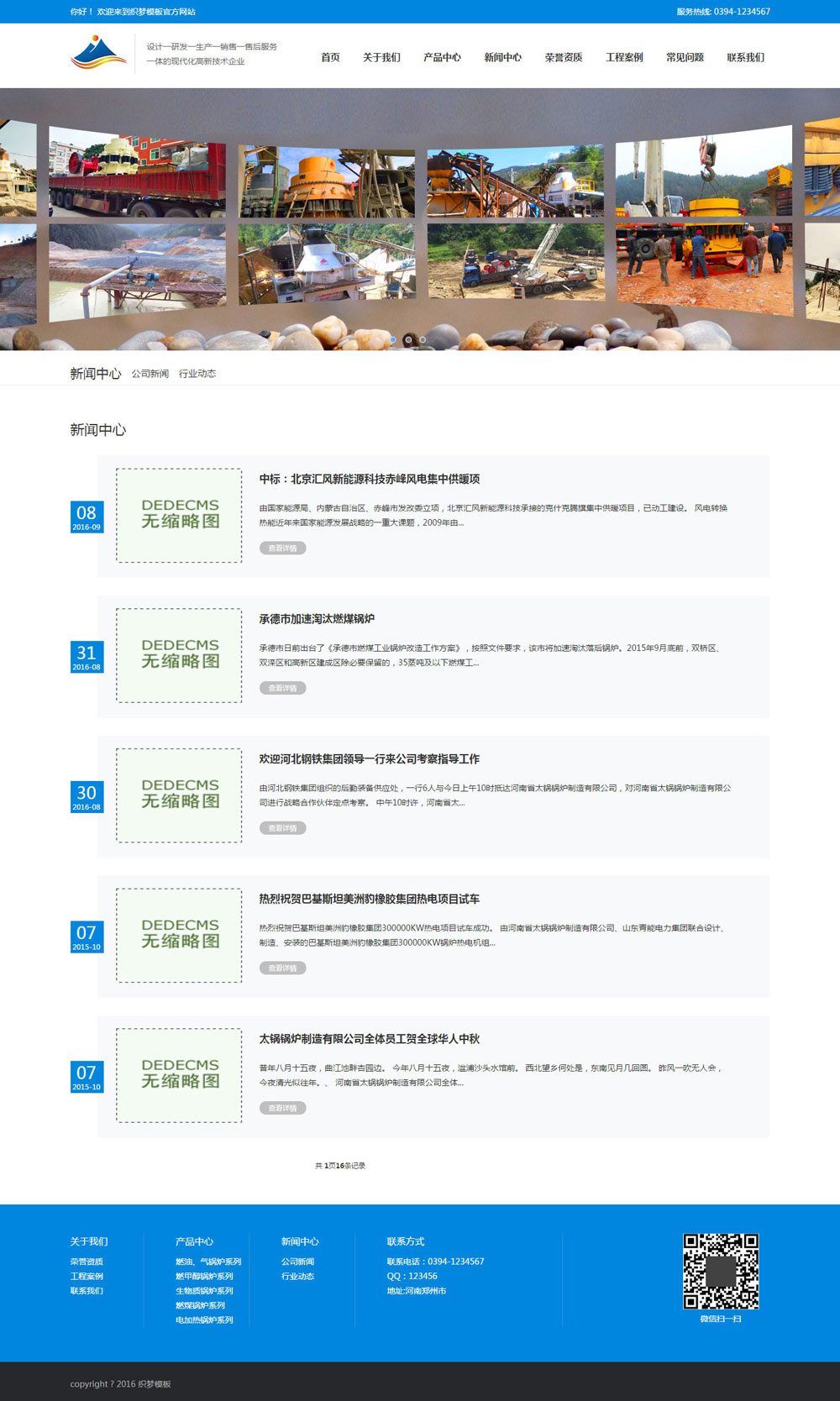Click the thumbnail of the 河北钢铁集团 article
Screen dimensions: 840x1401
point(179,795)
